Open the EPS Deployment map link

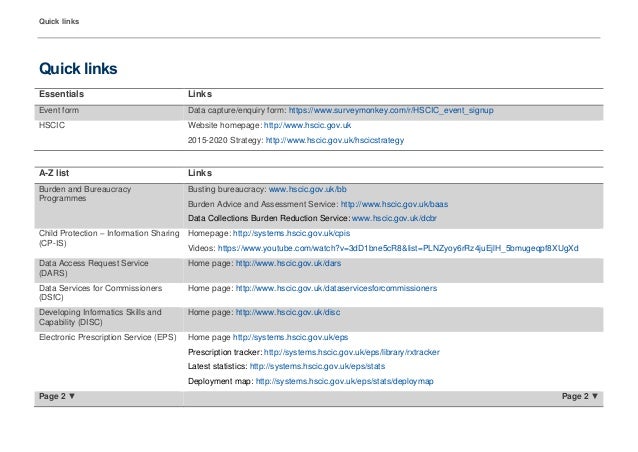tap(344, 382)
